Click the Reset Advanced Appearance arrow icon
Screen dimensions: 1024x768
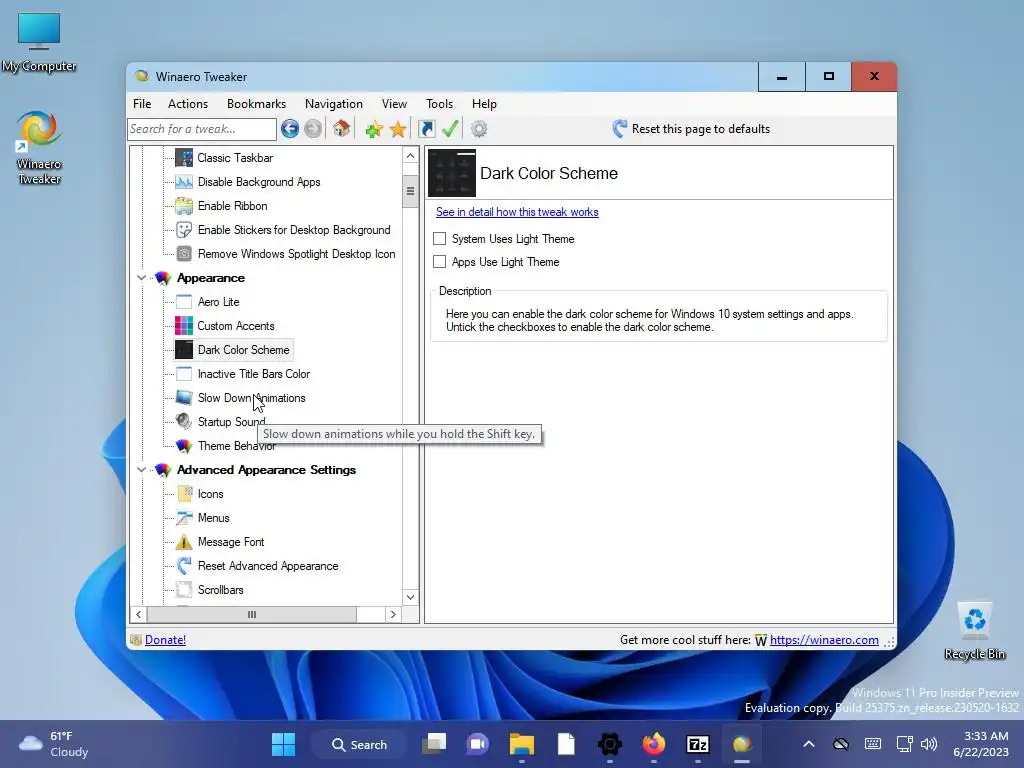tap(184, 566)
